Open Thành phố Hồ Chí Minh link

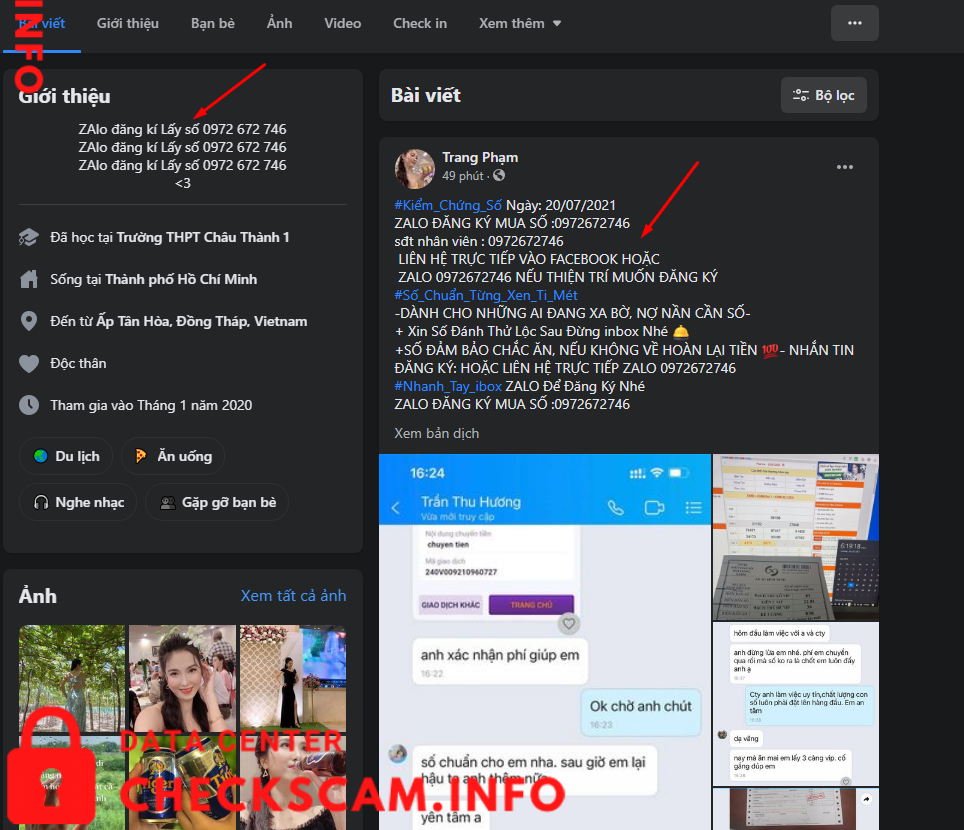181,279
